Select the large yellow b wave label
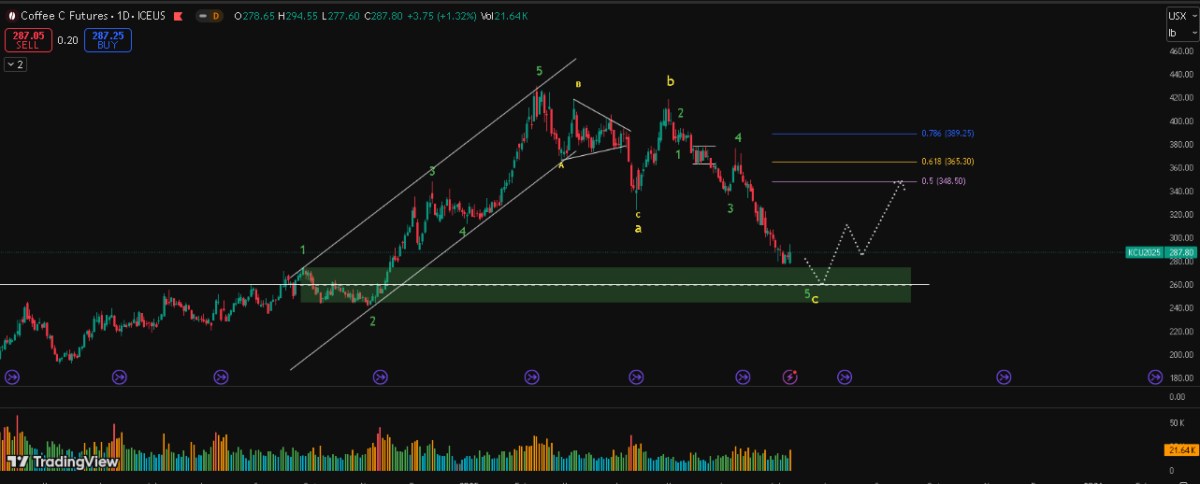1200x484 pixels. click(670, 80)
